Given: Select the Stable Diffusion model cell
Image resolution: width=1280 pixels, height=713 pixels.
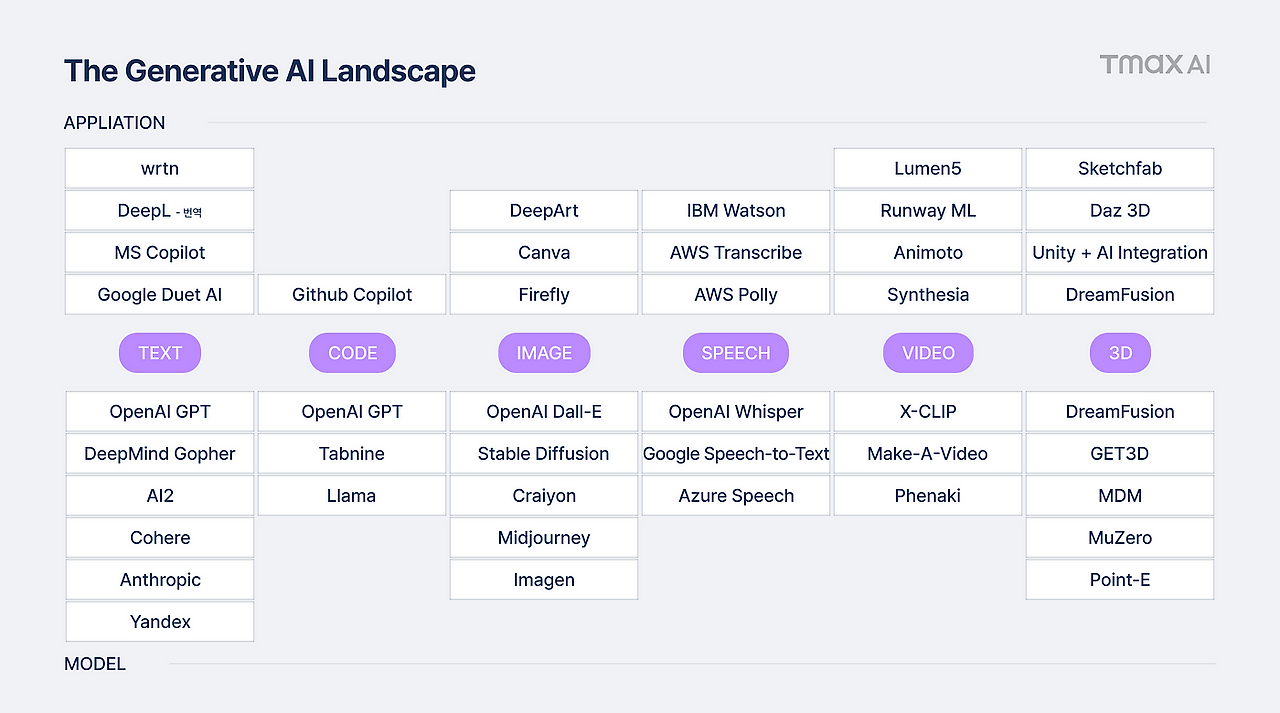Looking at the screenshot, I should click(544, 454).
